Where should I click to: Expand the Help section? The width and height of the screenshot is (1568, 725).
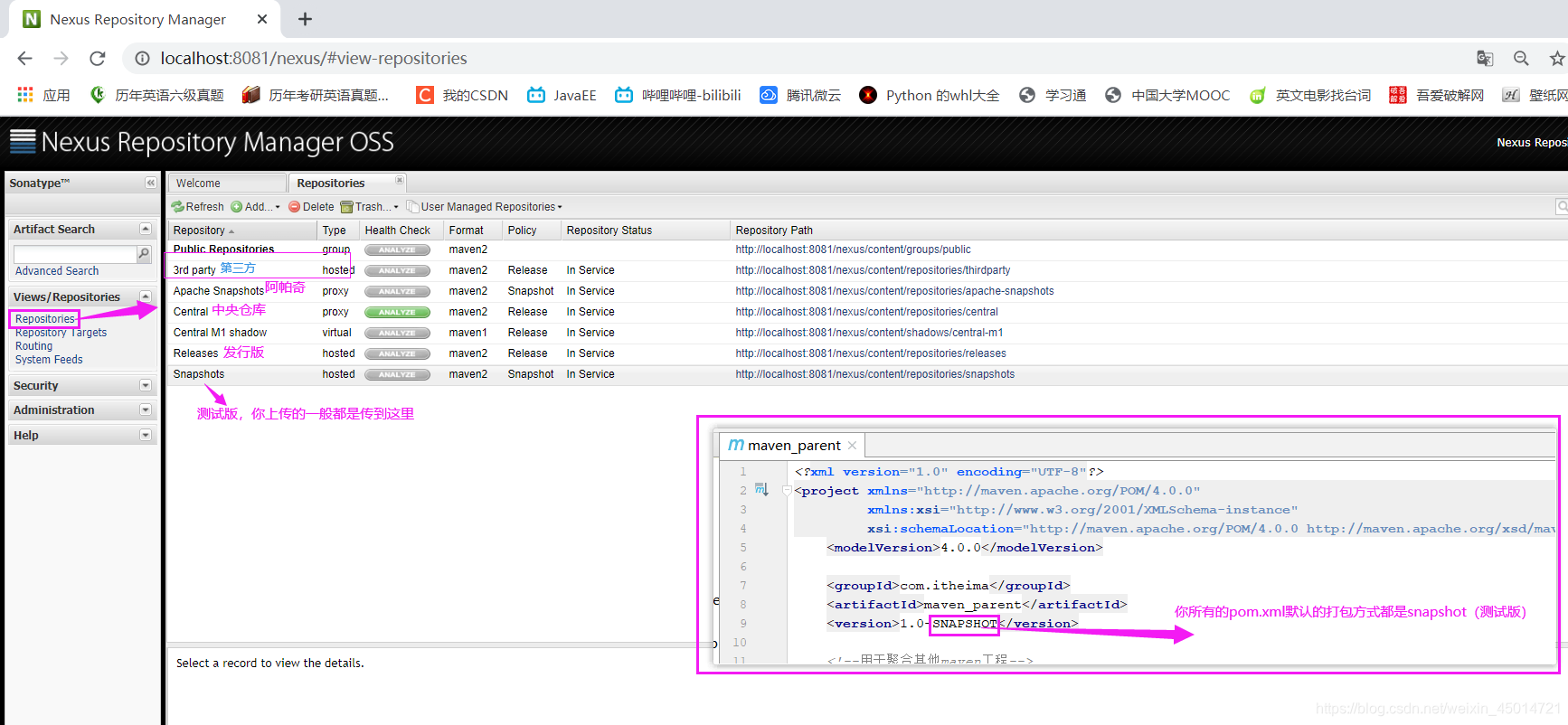pyautogui.click(x=145, y=435)
